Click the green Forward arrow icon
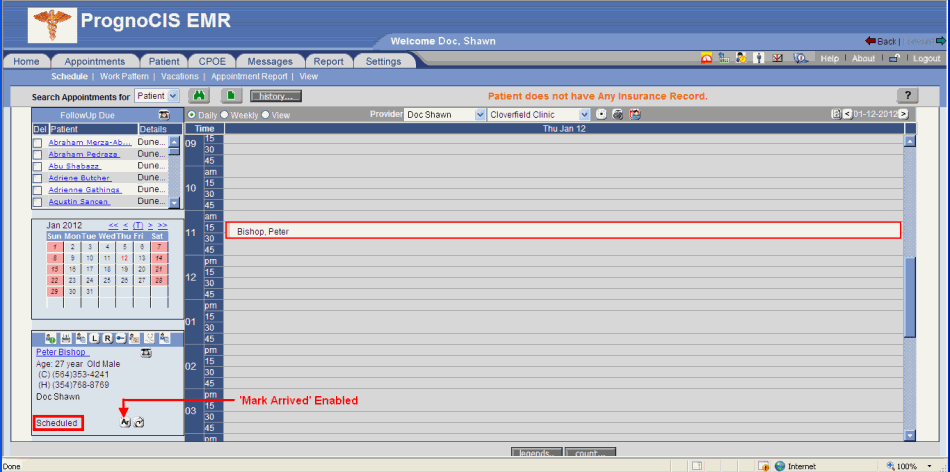Screen dimensions: 950x472 [x=941, y=41]
